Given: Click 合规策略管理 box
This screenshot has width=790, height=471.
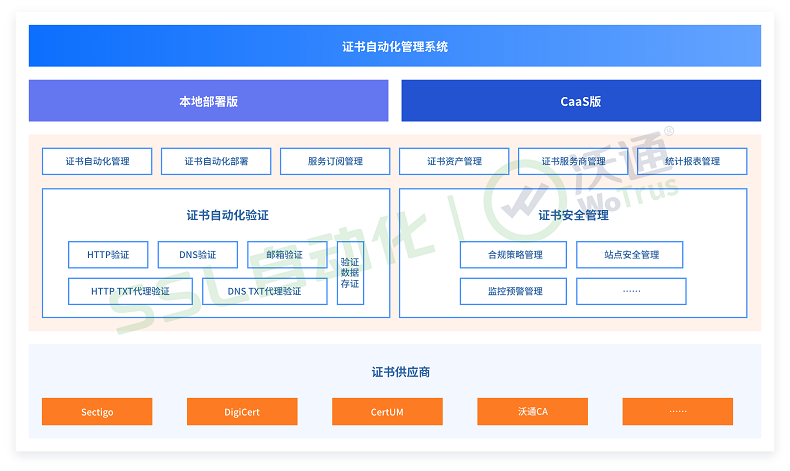Looking at the screenshot, I should click(514, 255).
